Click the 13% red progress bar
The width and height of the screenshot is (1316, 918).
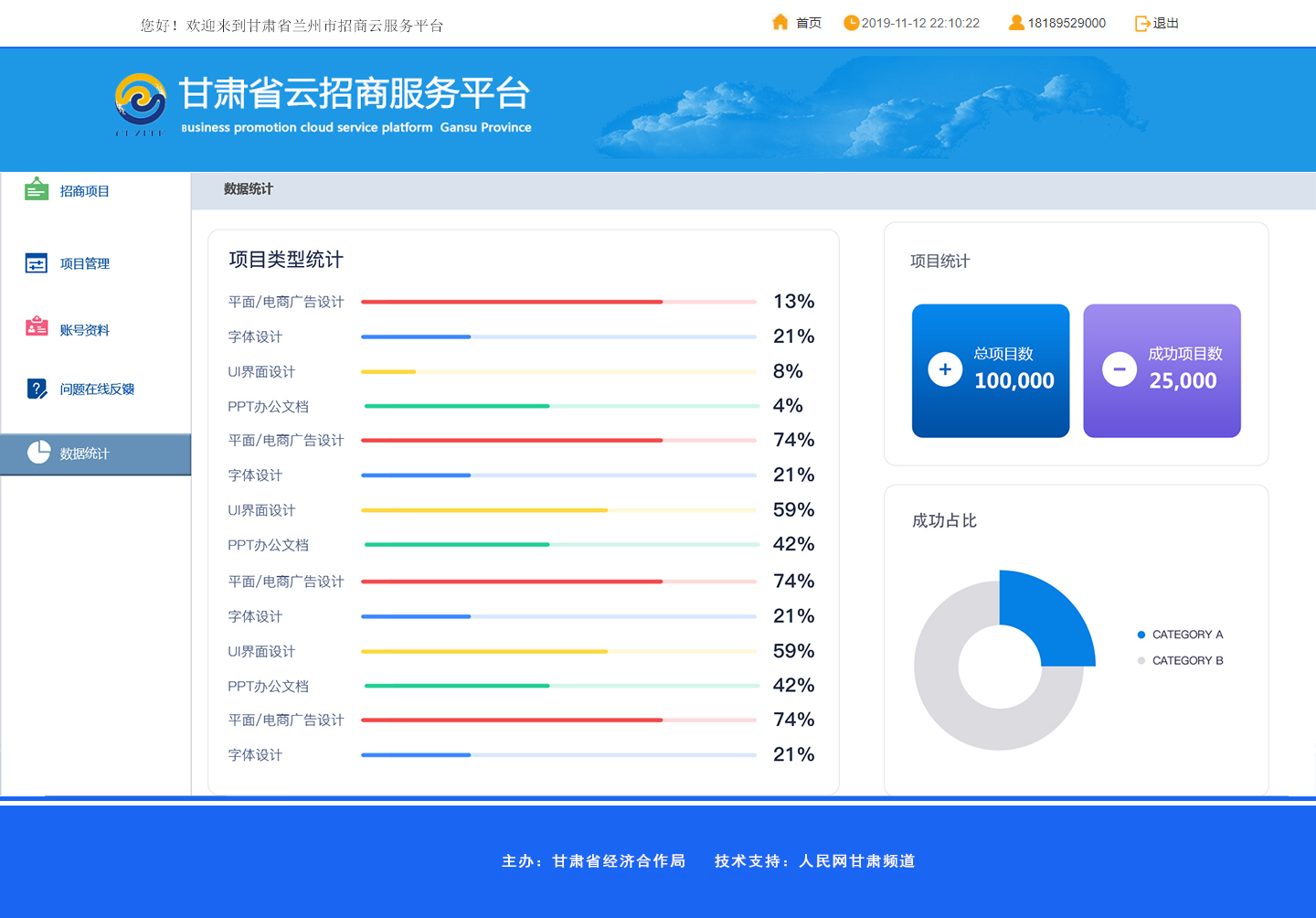click(x=557, y=302)
